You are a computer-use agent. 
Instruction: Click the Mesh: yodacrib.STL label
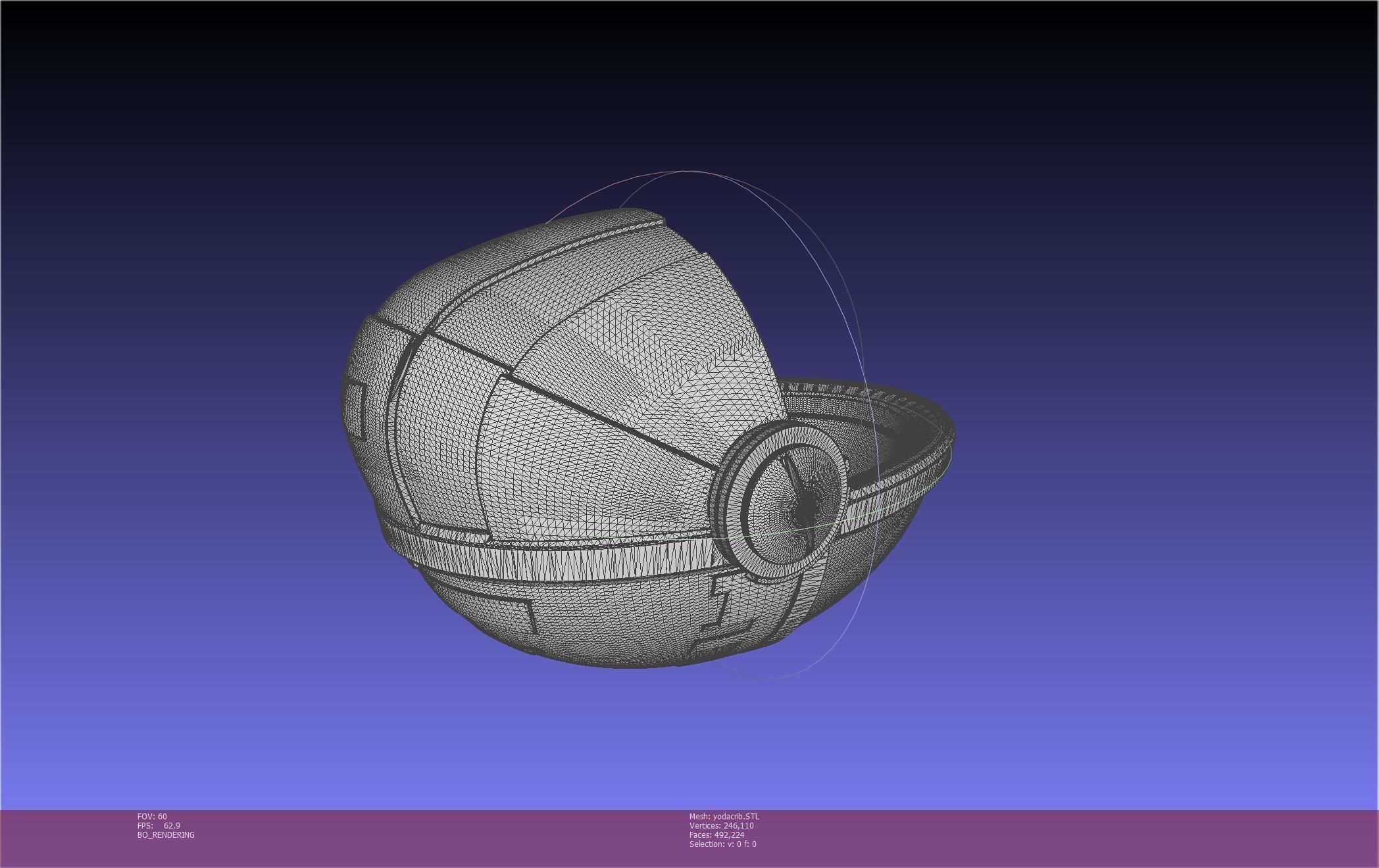point(724,816)
